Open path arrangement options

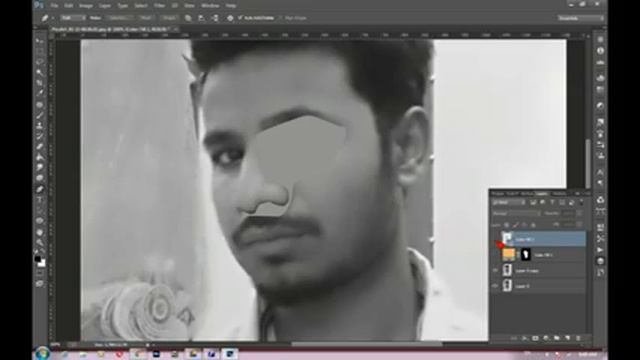(x=215, y=18)
